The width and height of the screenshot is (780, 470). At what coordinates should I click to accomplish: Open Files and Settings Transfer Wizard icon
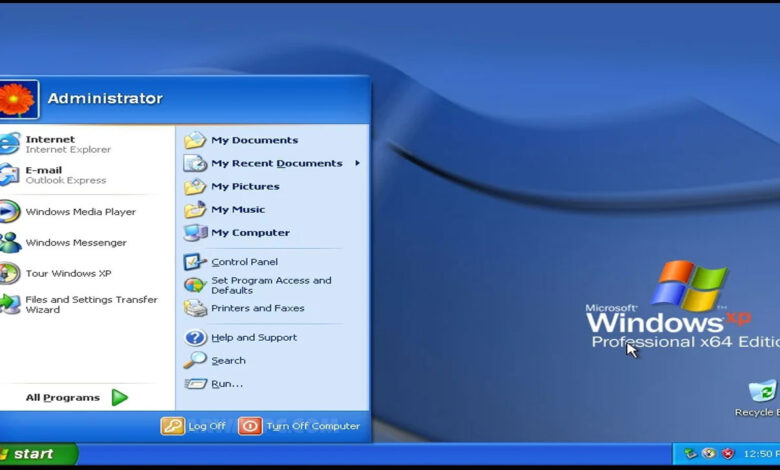pyautogui.click(x=9, y=304)
